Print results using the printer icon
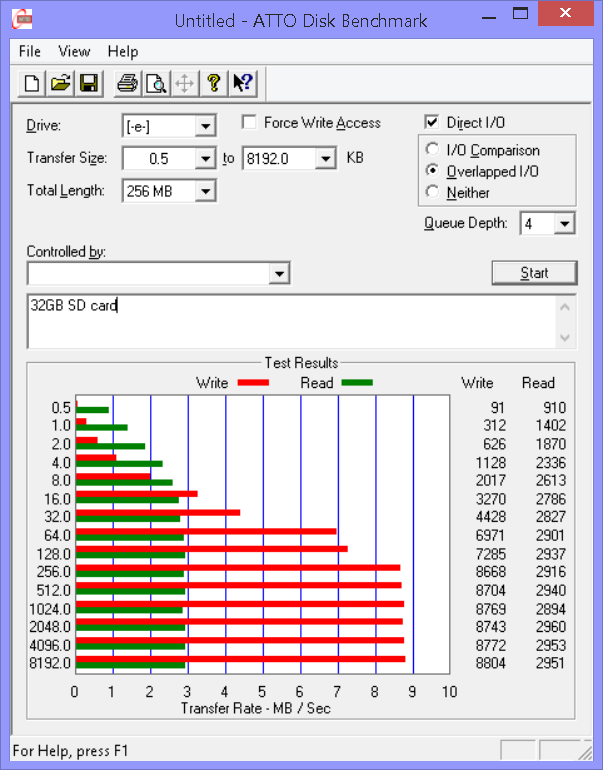The height and width of the screenshot is (770, 603). (x=128, y=83)
